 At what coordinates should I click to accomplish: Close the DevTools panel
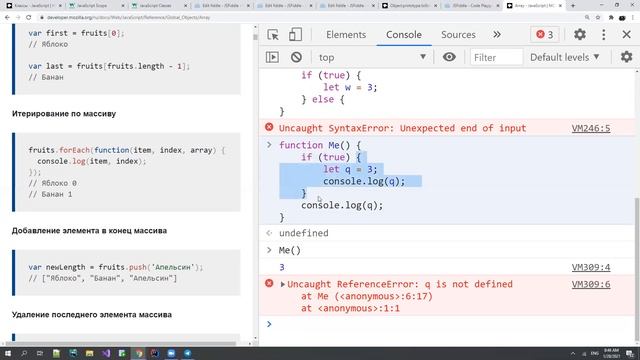point(627,35)
